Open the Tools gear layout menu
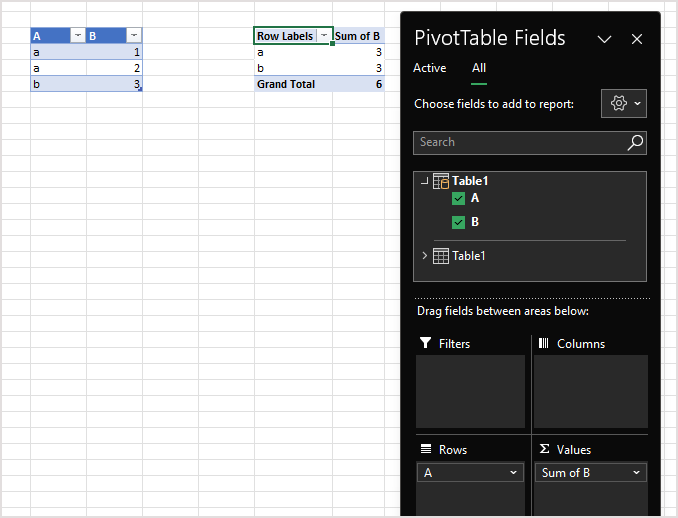 click(624, 103)
